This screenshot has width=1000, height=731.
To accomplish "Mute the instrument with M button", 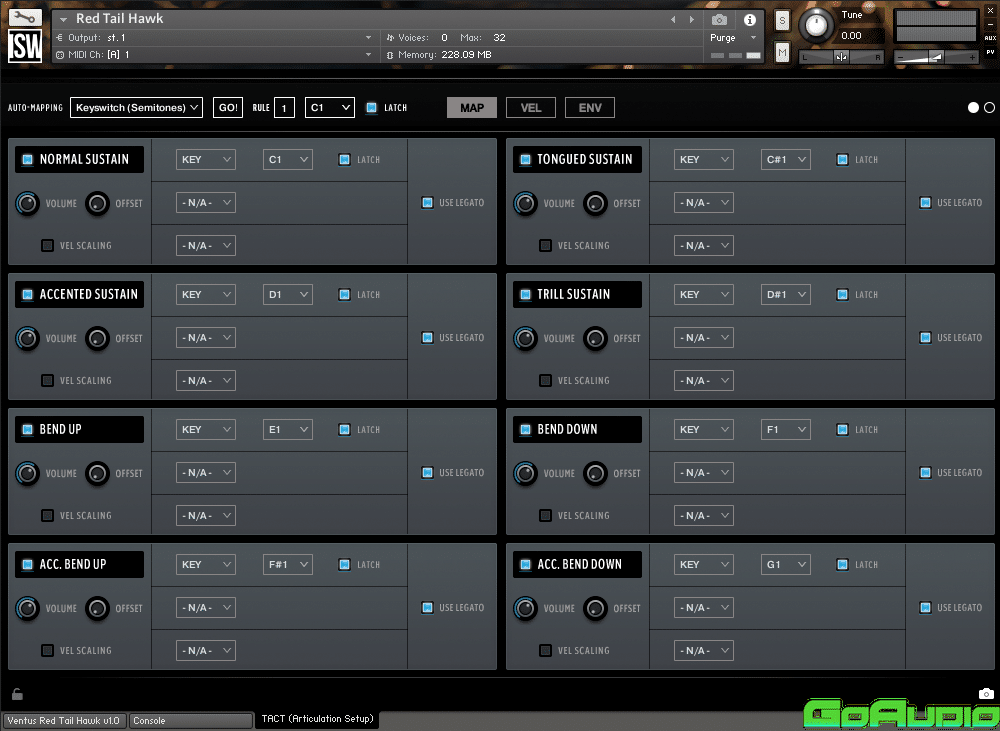I will click(782, 52).
